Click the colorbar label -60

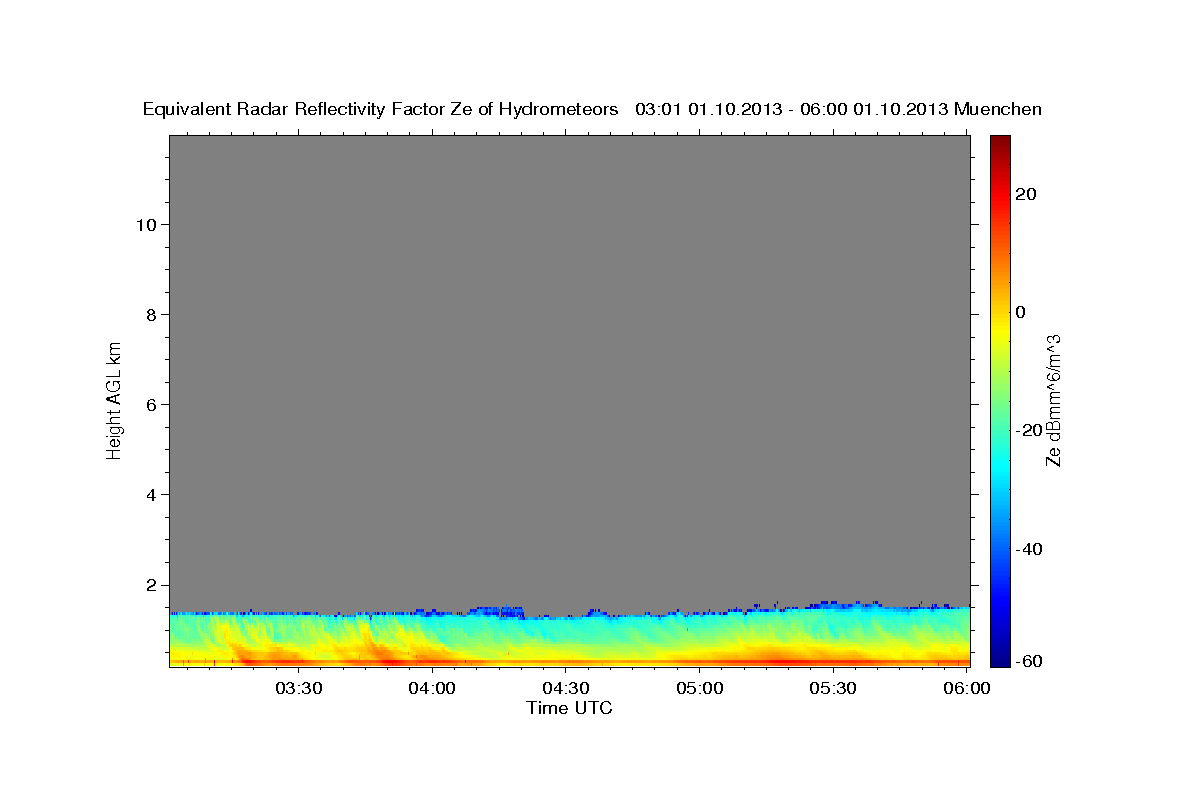[x=1031, y=661]
